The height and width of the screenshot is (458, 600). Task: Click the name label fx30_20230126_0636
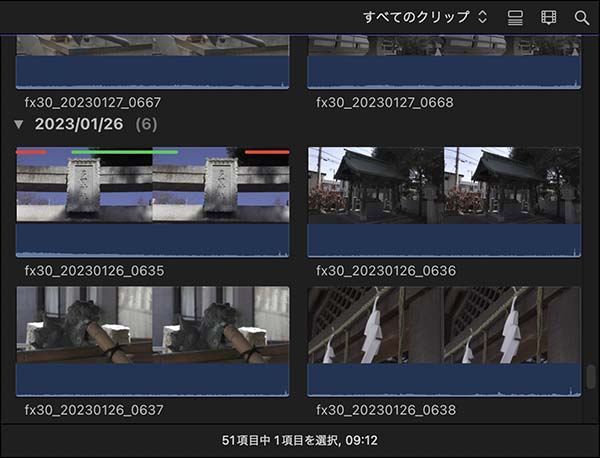(386, 271)
